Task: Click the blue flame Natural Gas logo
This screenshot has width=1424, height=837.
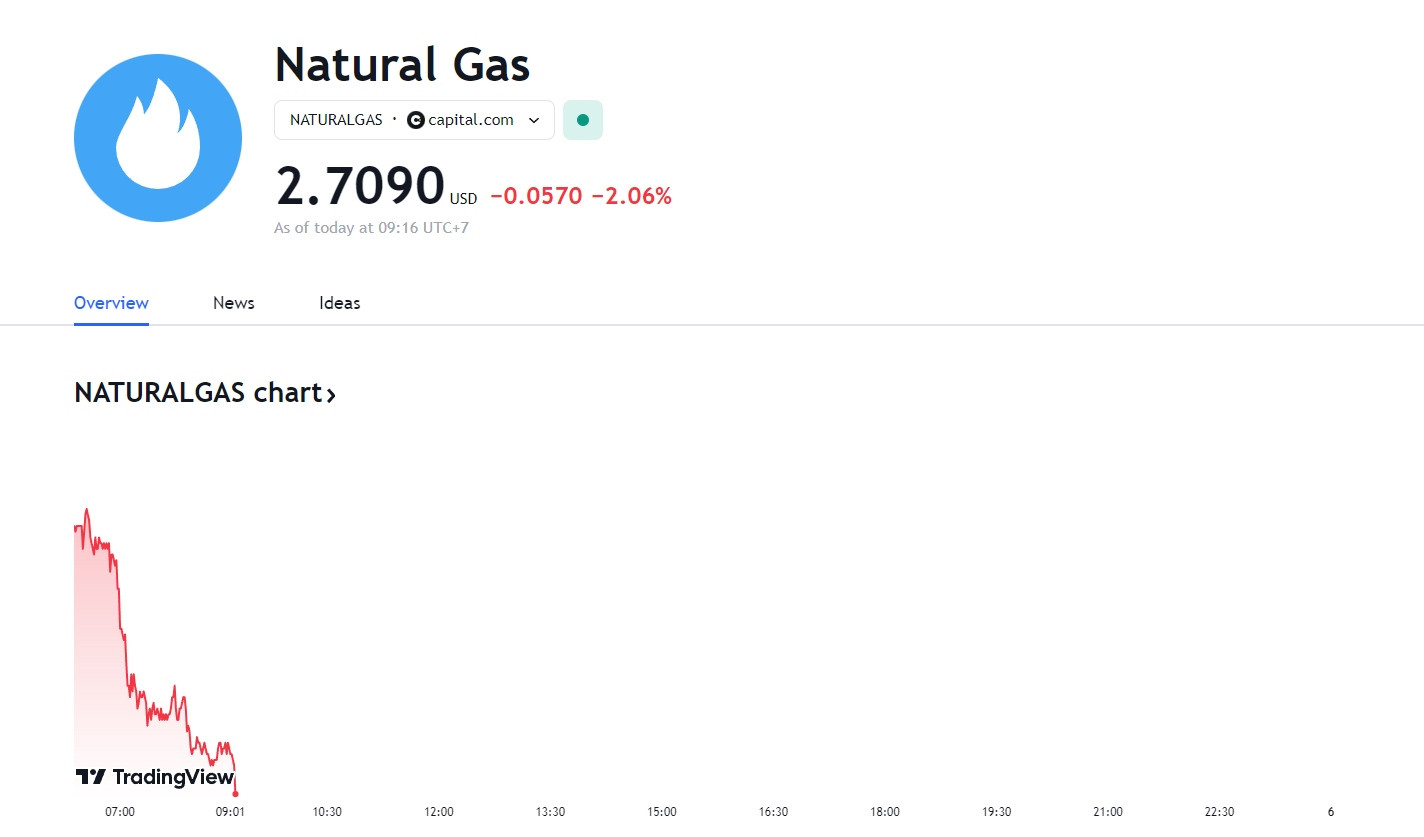Action: coord(158,138)
